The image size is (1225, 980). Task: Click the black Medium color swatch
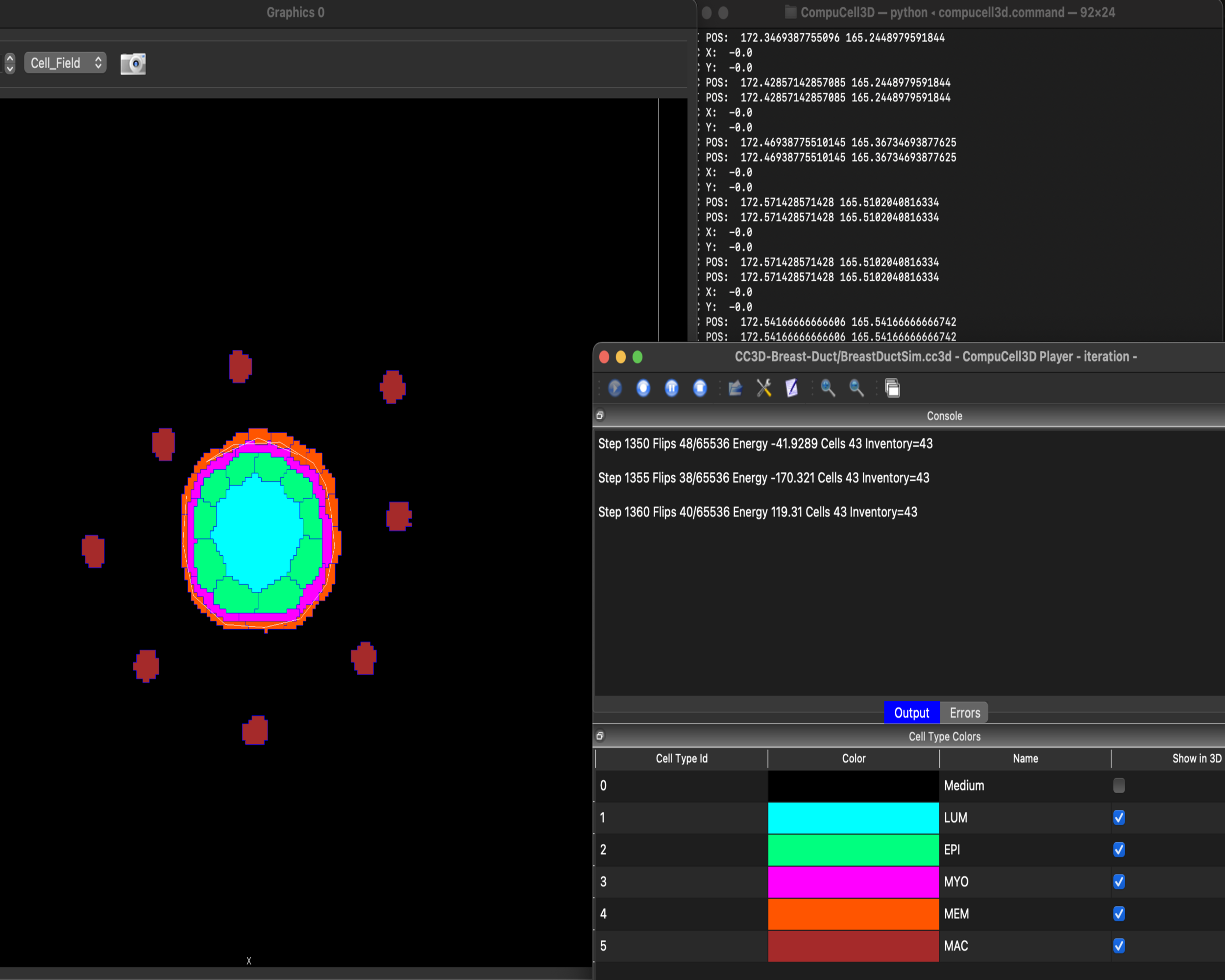point(854,785)
